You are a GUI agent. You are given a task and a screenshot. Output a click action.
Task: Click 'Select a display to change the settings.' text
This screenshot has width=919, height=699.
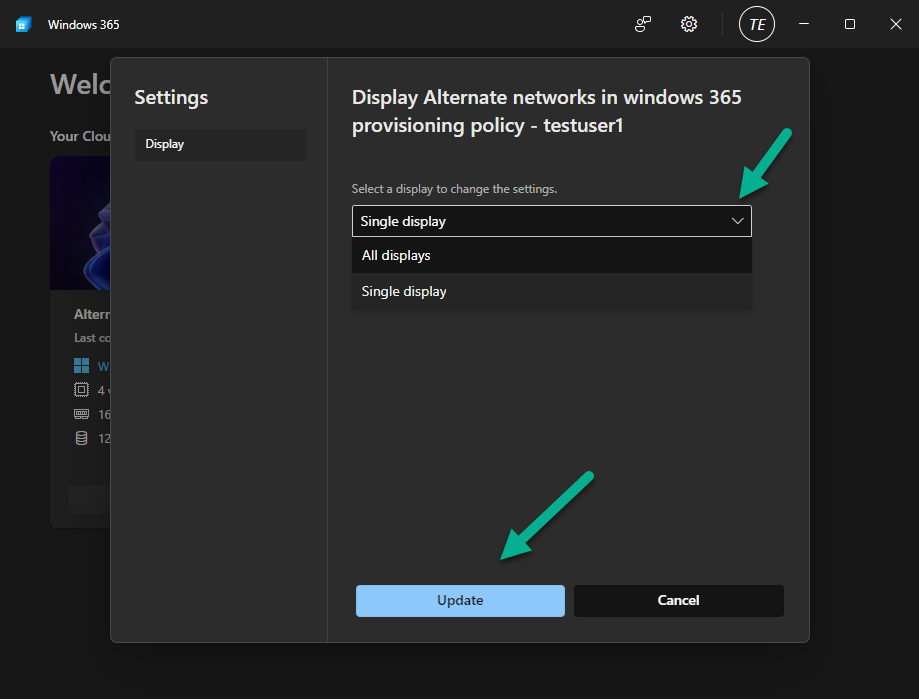[454, 189]
